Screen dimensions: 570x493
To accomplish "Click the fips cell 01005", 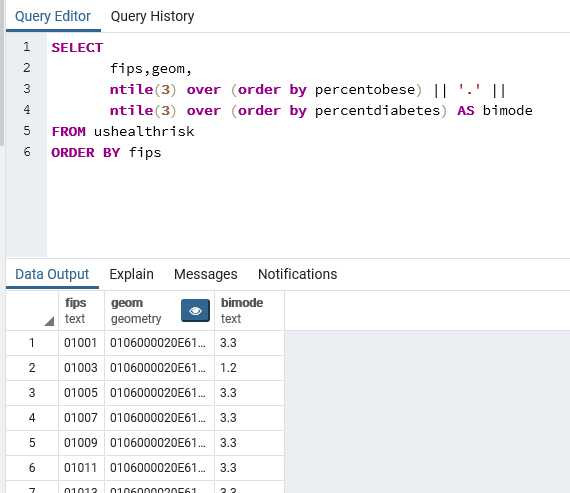I will 81,393.
